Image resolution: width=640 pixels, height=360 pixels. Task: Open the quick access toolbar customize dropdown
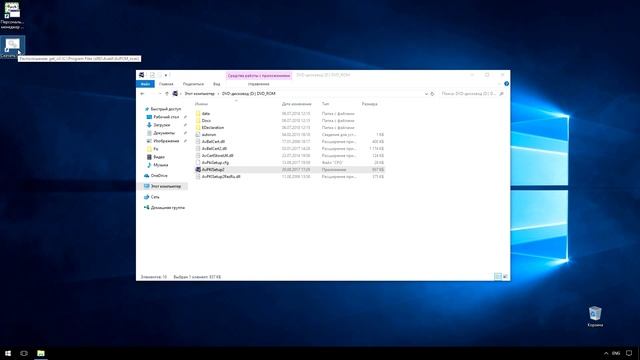[166, 75]
